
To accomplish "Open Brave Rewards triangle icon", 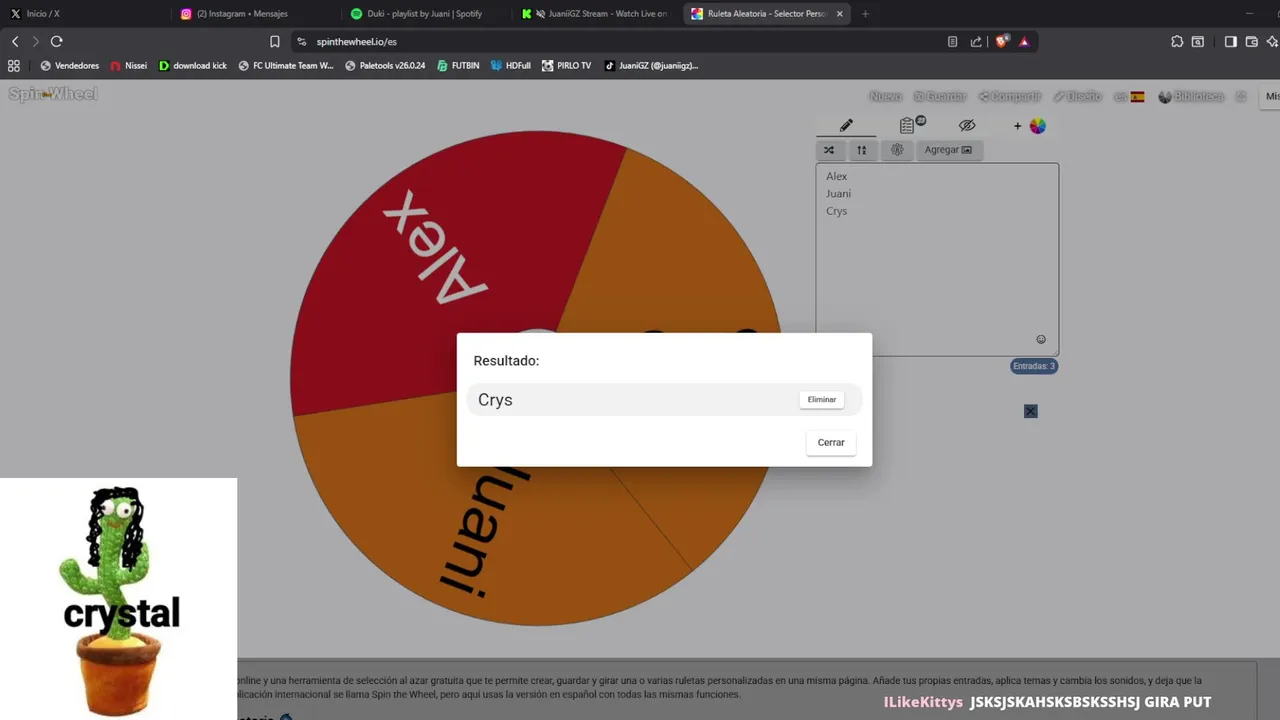I will (x=1024, y=42).
